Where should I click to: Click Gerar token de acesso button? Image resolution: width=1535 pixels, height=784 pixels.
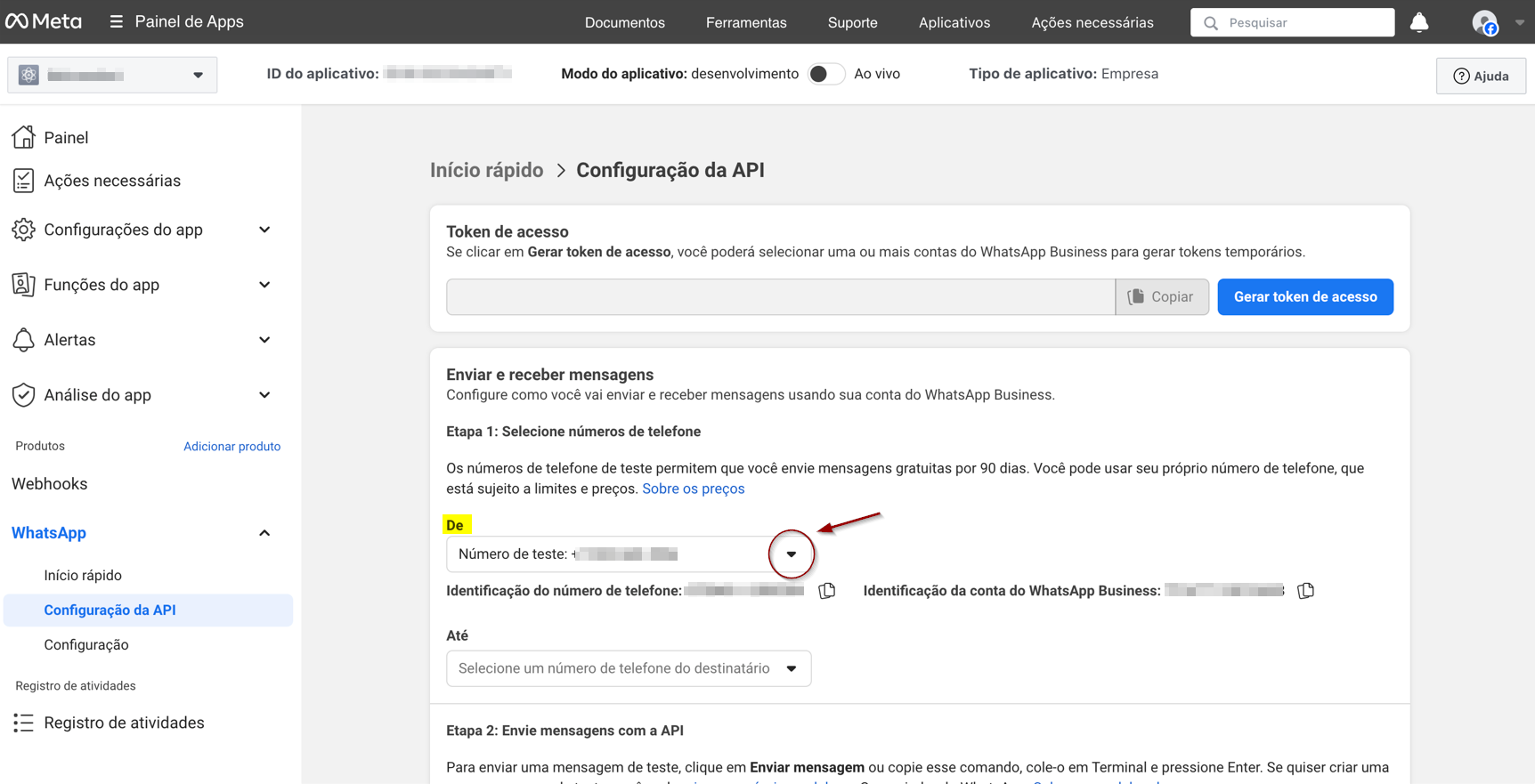1304,297
